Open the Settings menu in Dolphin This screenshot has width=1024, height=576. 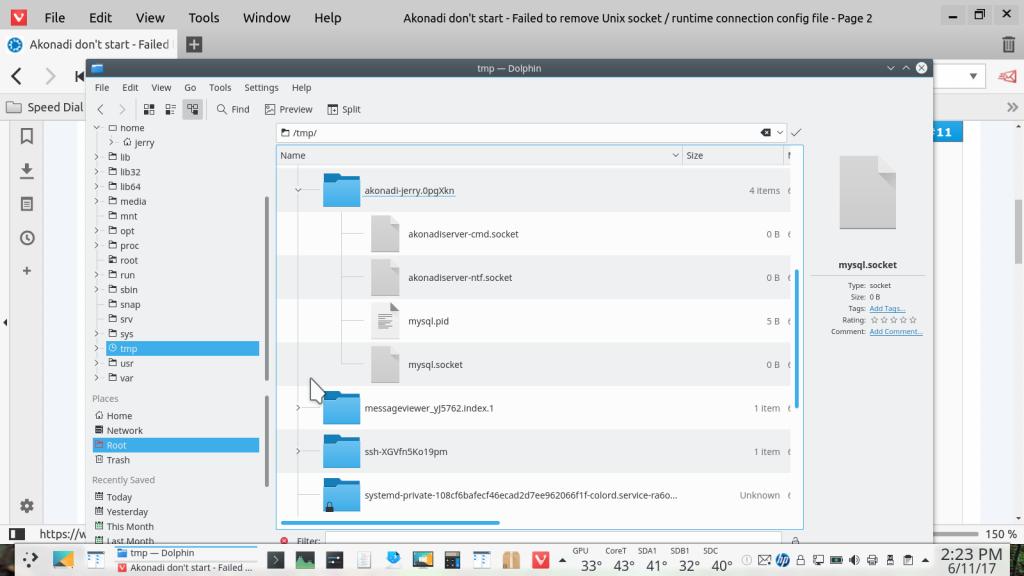(x=261, y=88)
